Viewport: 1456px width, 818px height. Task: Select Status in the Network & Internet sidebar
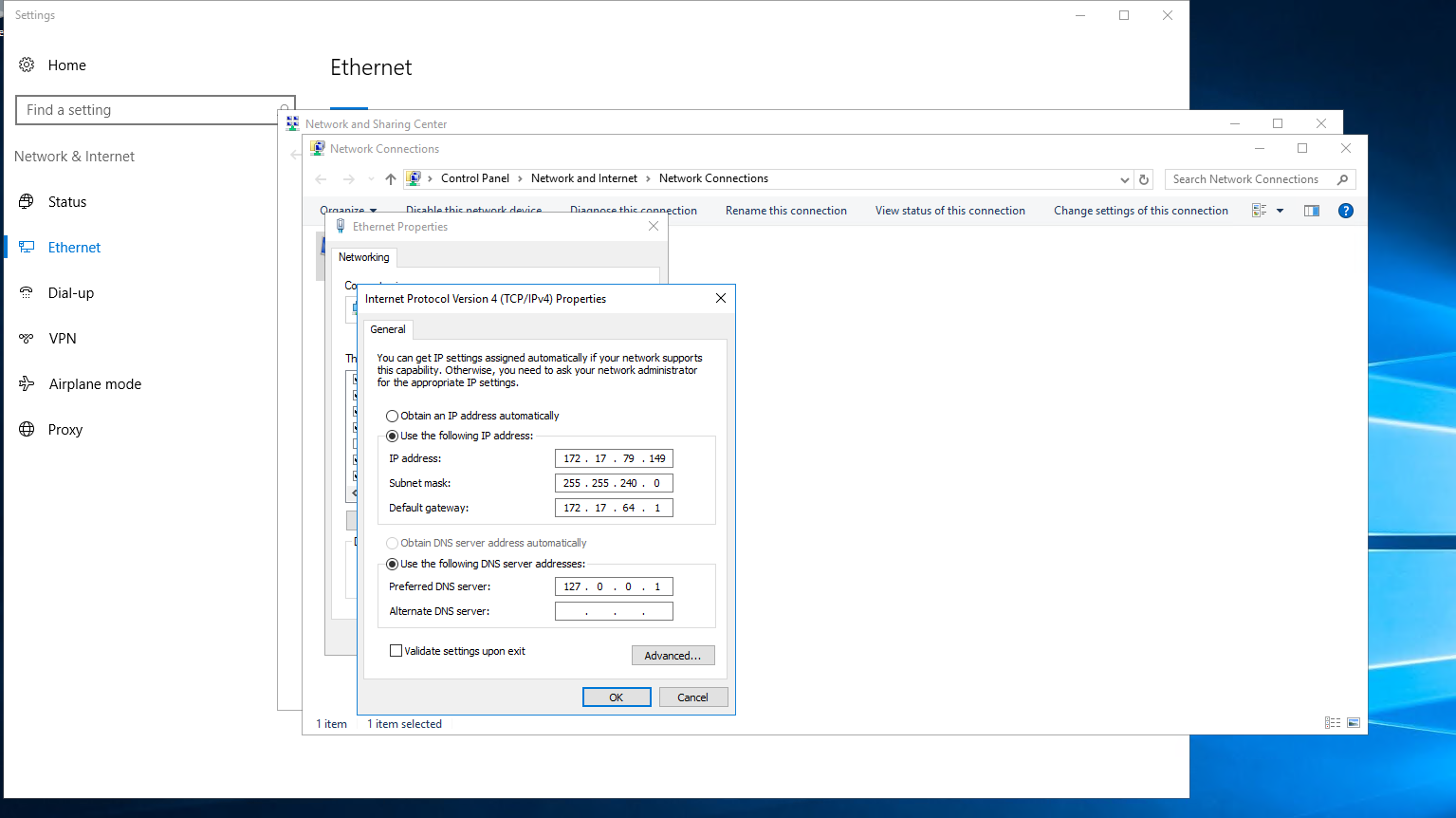tap(67, 201)
